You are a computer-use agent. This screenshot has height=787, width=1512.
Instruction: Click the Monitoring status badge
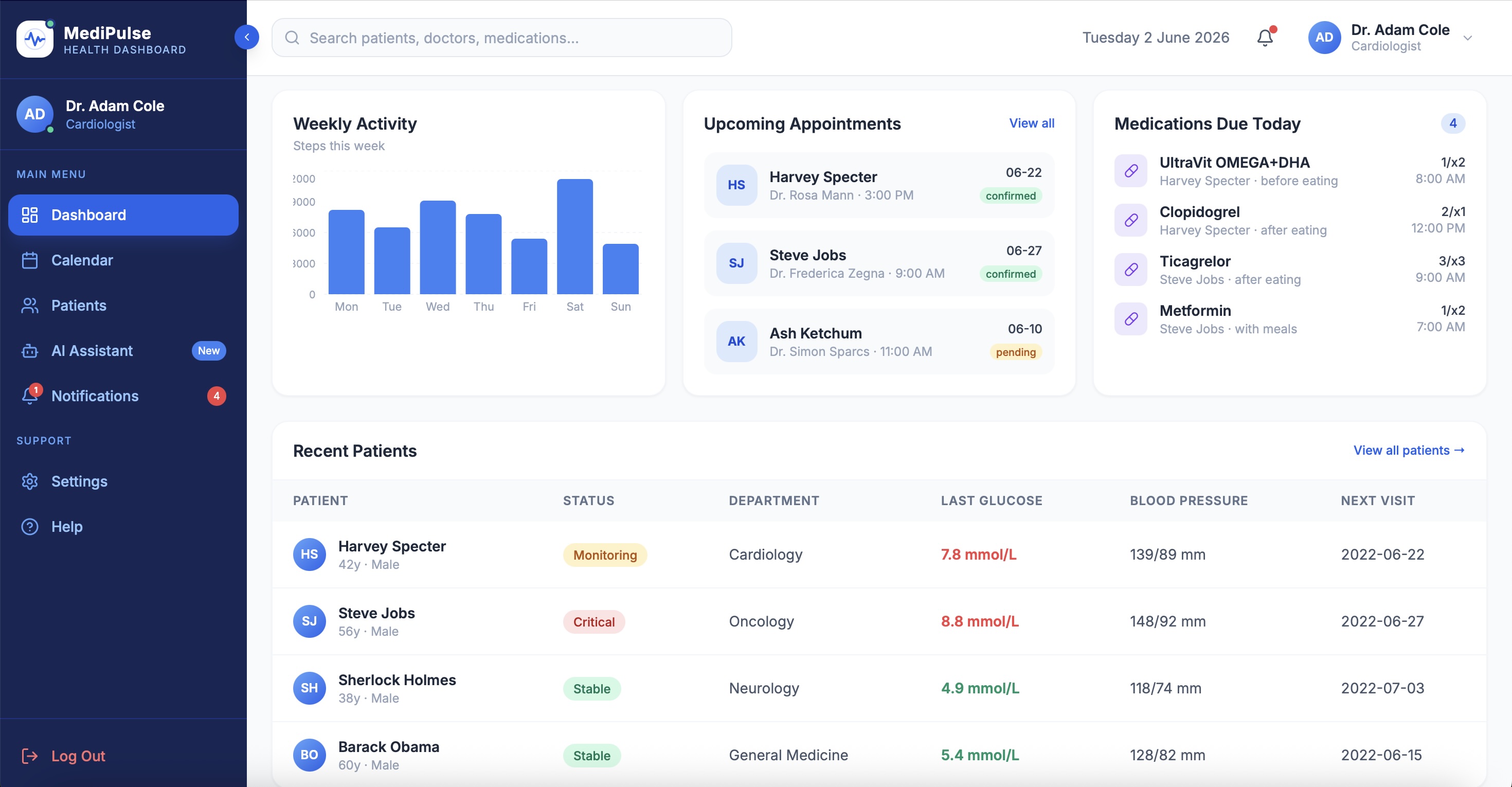pyautogui.click(x=605, y=555)
